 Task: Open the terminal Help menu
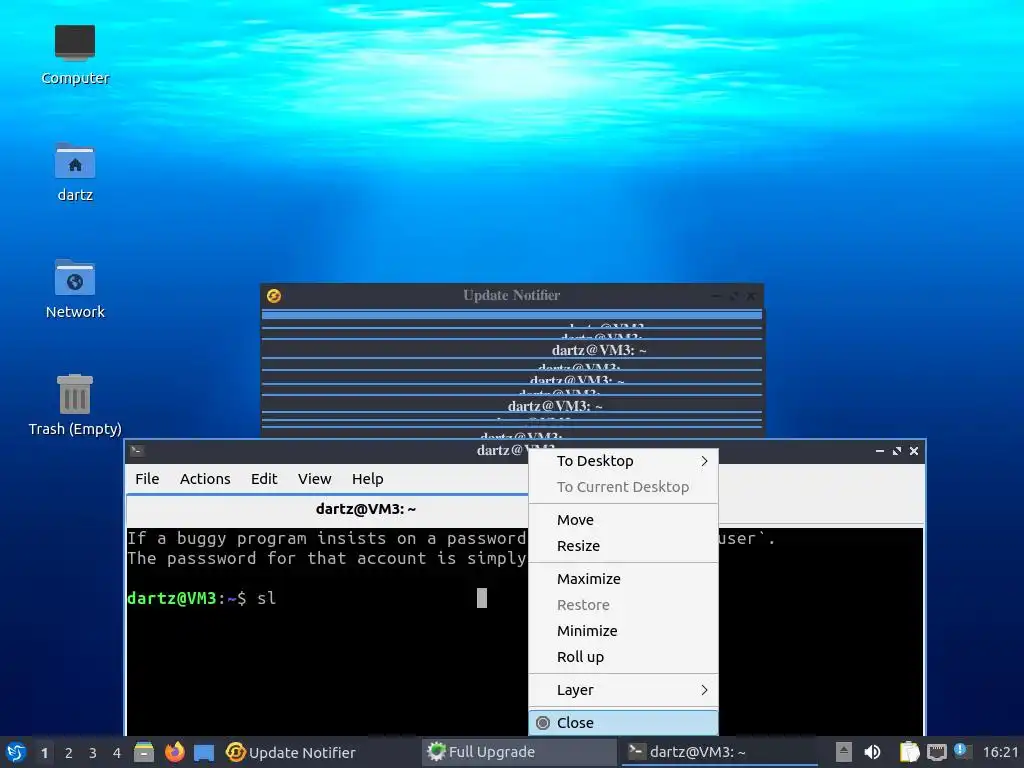368,479
